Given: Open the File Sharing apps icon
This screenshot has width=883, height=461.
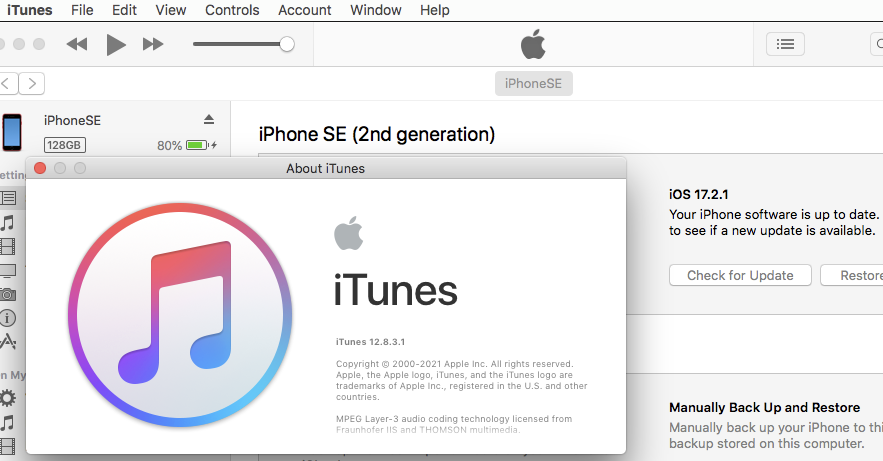Looking at the screenshot, I should (x=8, y=342).
